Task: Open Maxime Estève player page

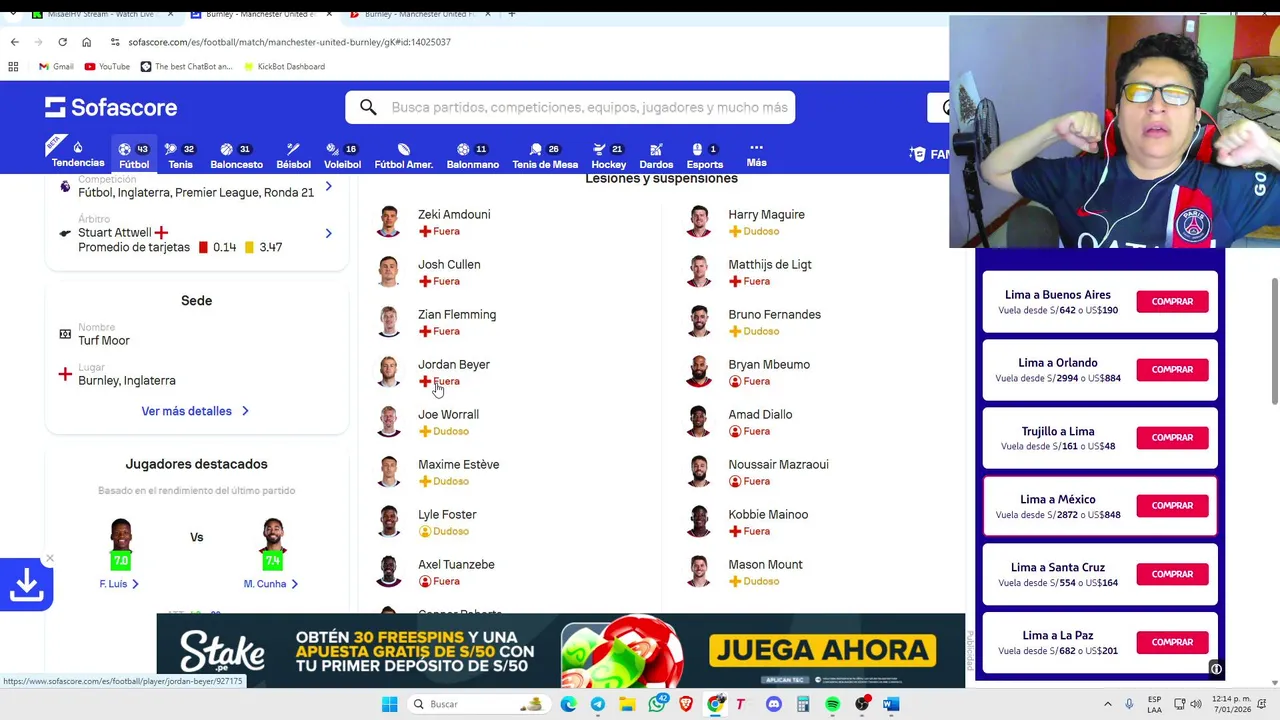Action: [x=458, y=464]
